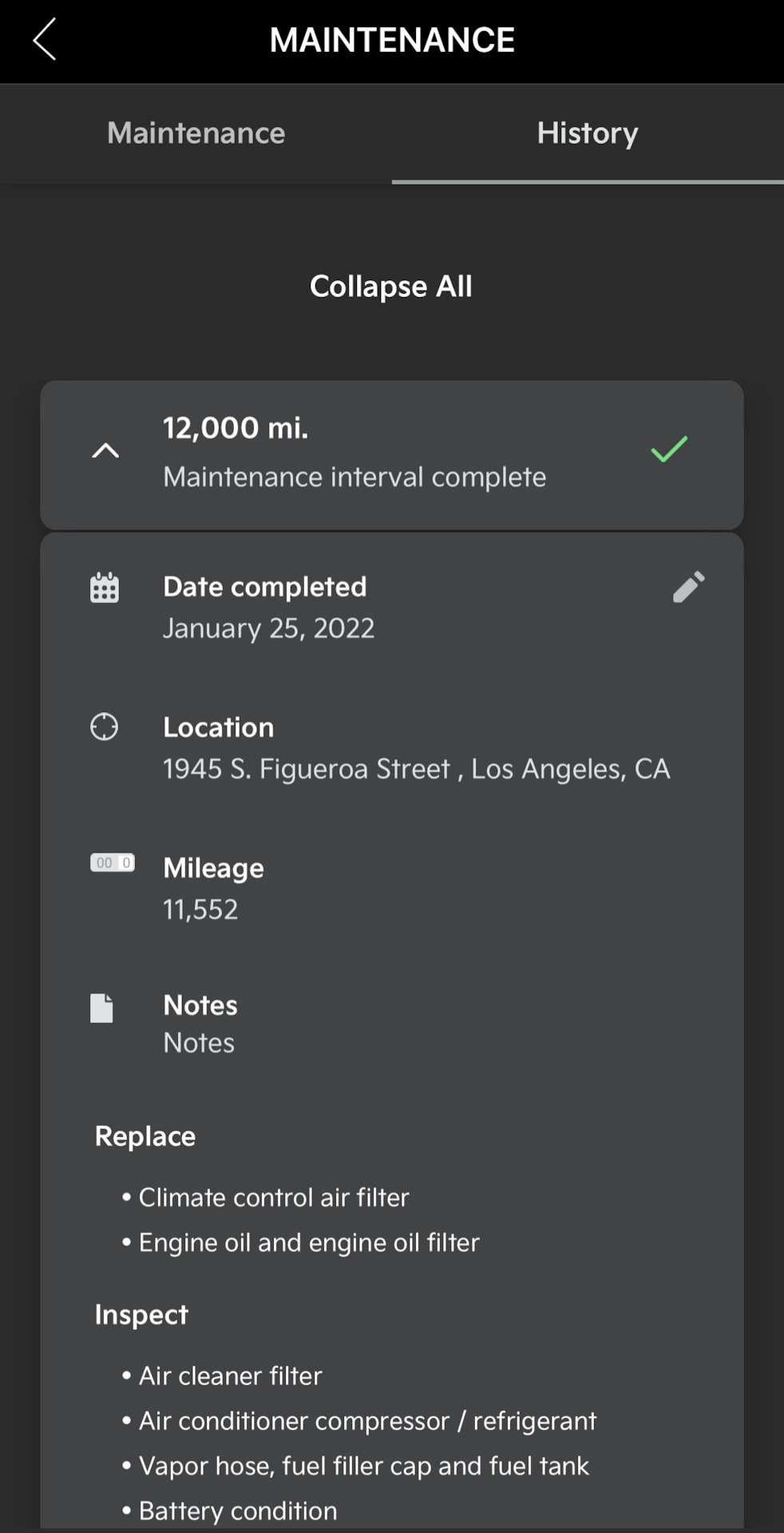Tap the location crosshair icon
The image size is (784, 1533).
click(105, 727)
